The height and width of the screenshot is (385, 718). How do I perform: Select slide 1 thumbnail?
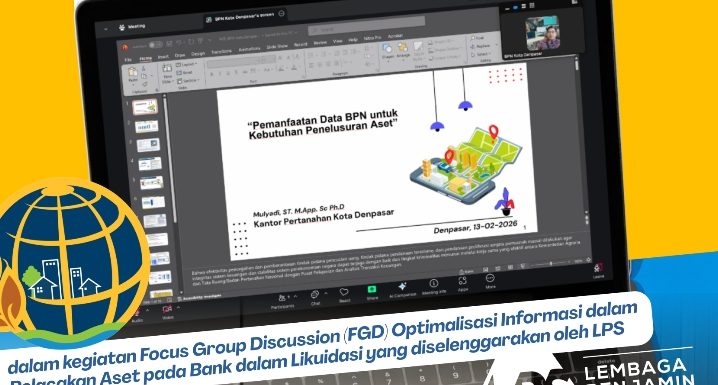point(145,108)
